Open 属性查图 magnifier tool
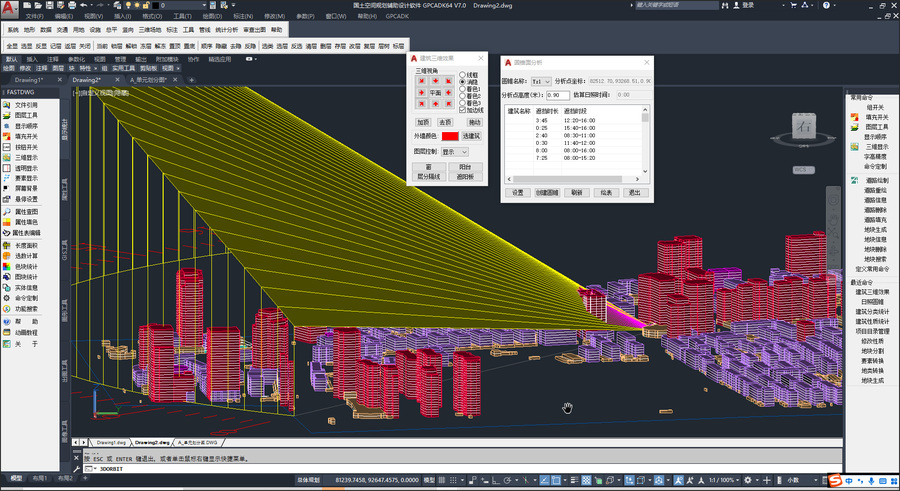The width and height of the screenshot is (900, 491). pyautogui.click(x=7, y=211)
